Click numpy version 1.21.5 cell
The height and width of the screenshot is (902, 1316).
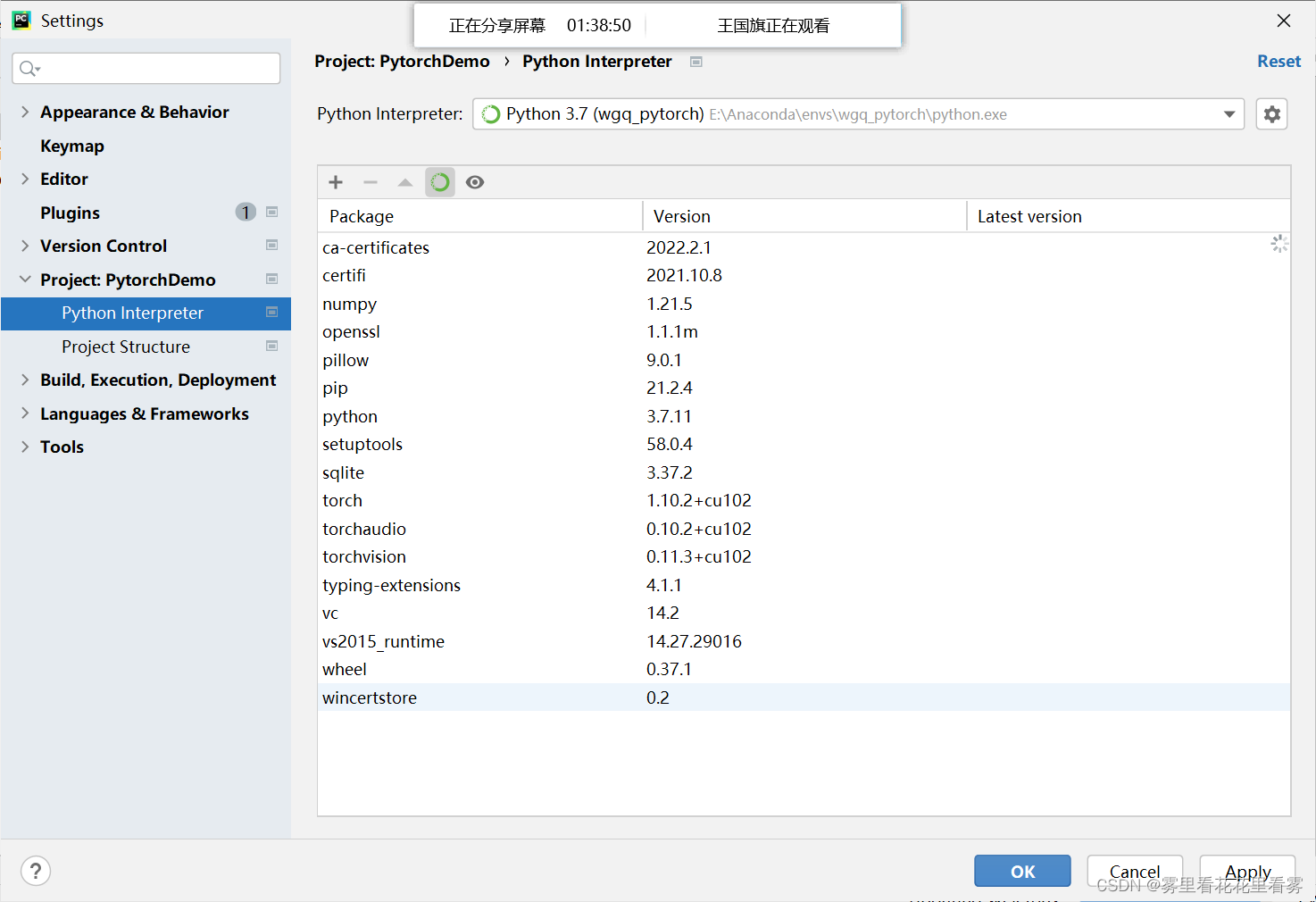[670, 304]
